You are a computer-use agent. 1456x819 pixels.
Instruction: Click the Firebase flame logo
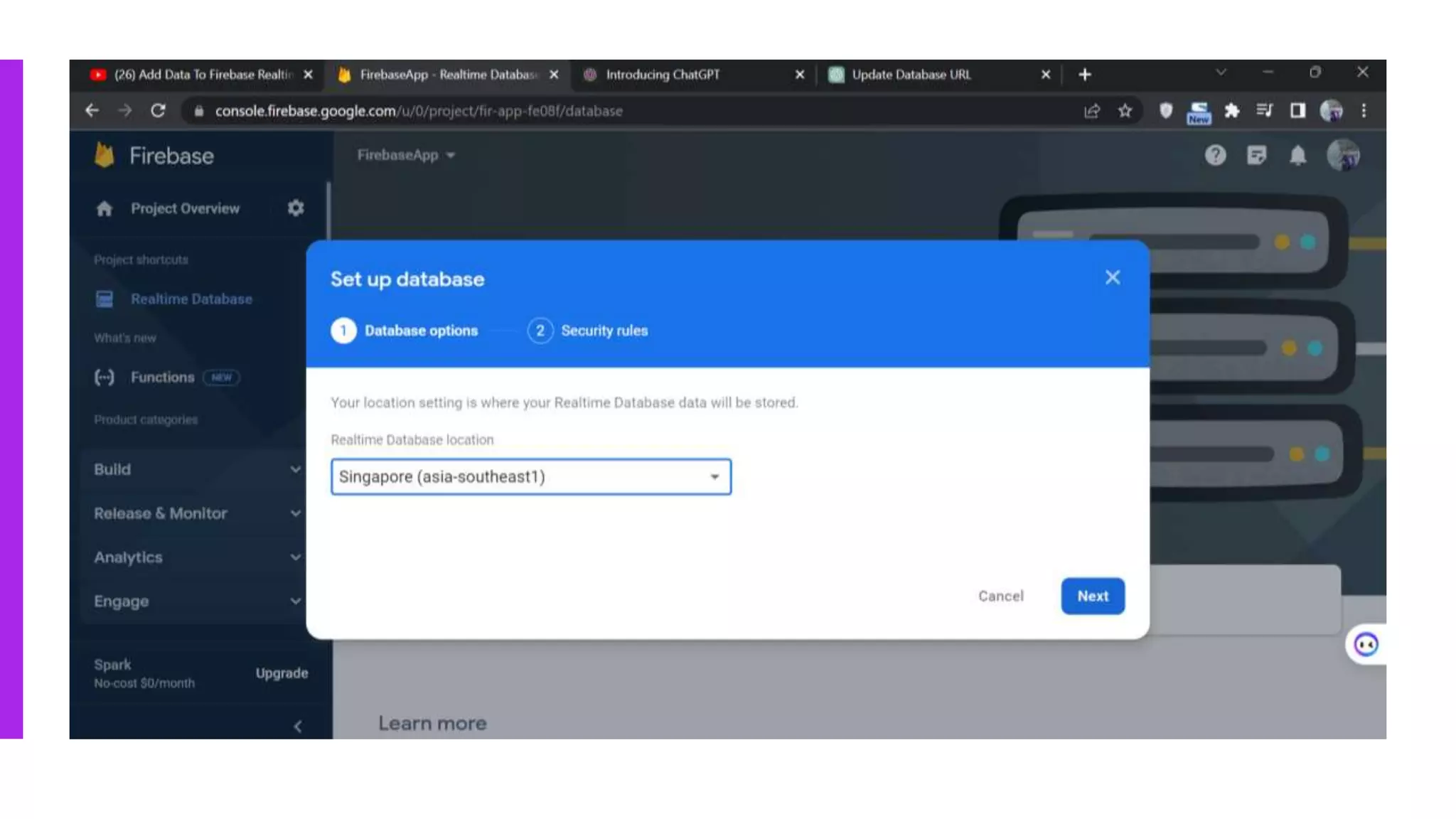(105, 155)
